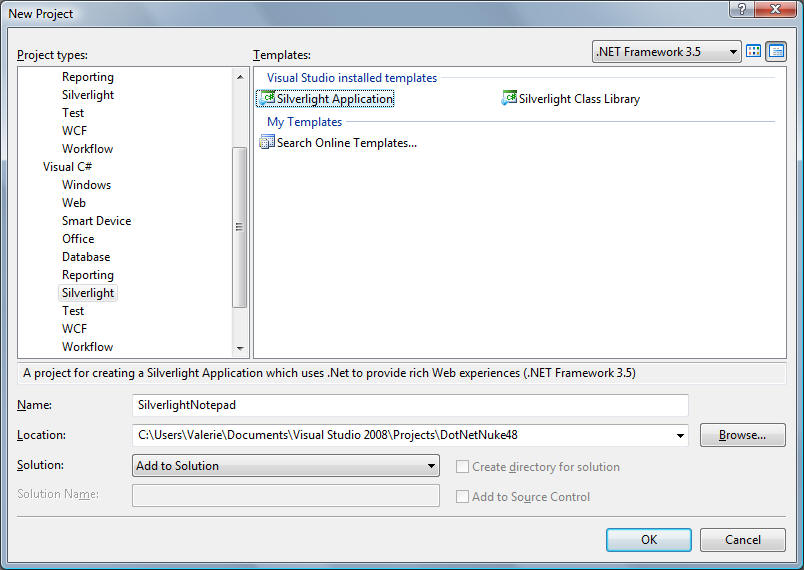Switch to small icons view

[x=776, y=51]
